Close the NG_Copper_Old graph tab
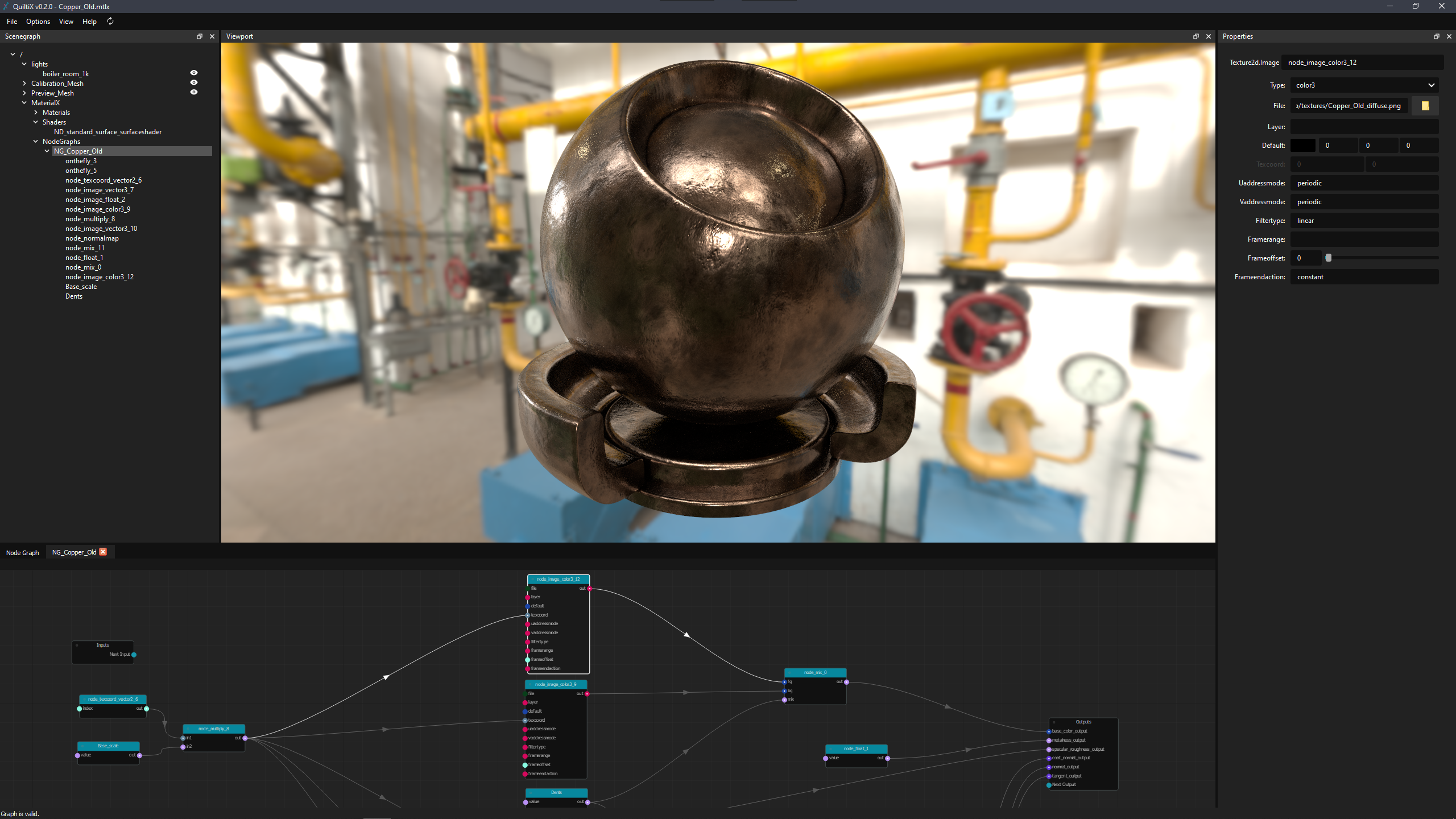This screenshot has width=1456, height=819. pyautogui.click(x=103, y=552)
